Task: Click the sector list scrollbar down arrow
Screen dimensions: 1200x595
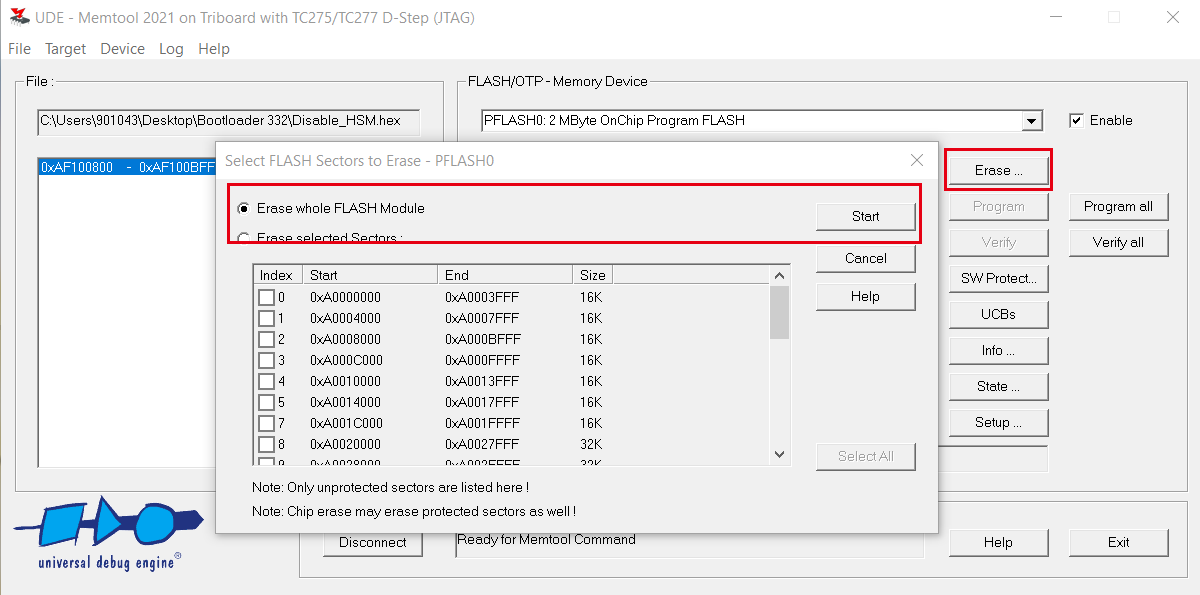Action: tap(779, 454)
